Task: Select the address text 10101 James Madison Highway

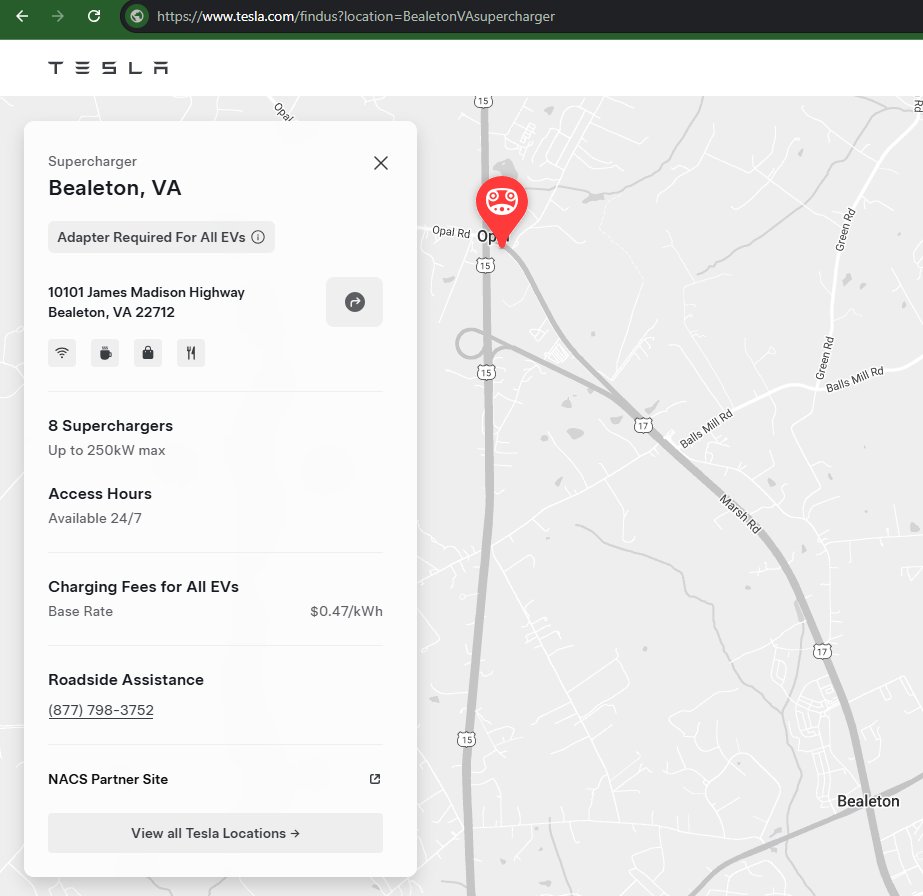Action: pos(146,292)
